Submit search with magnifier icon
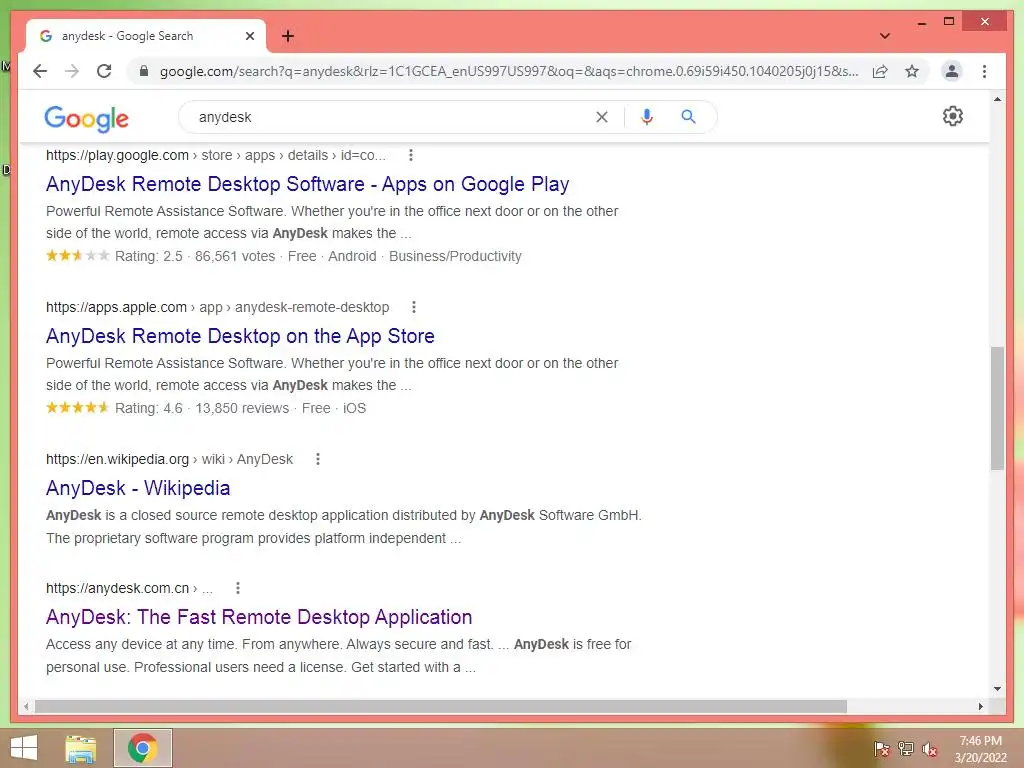The width and height of the screenshot is (1024, 768). coord(688,117)
